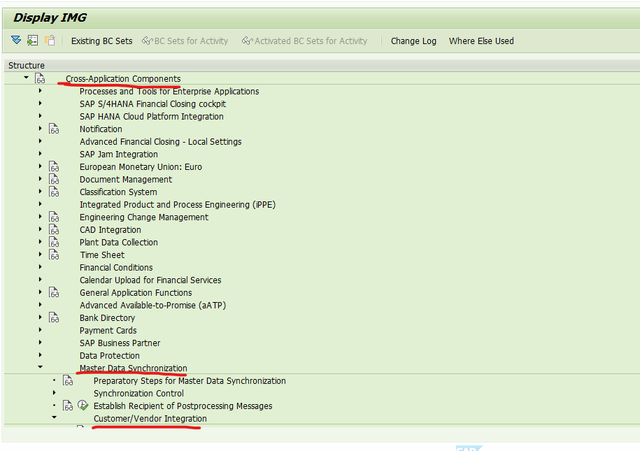Viewport: 640px width, 451px height.
Task: Select General Application Functions entry
Action: (136, 293)
